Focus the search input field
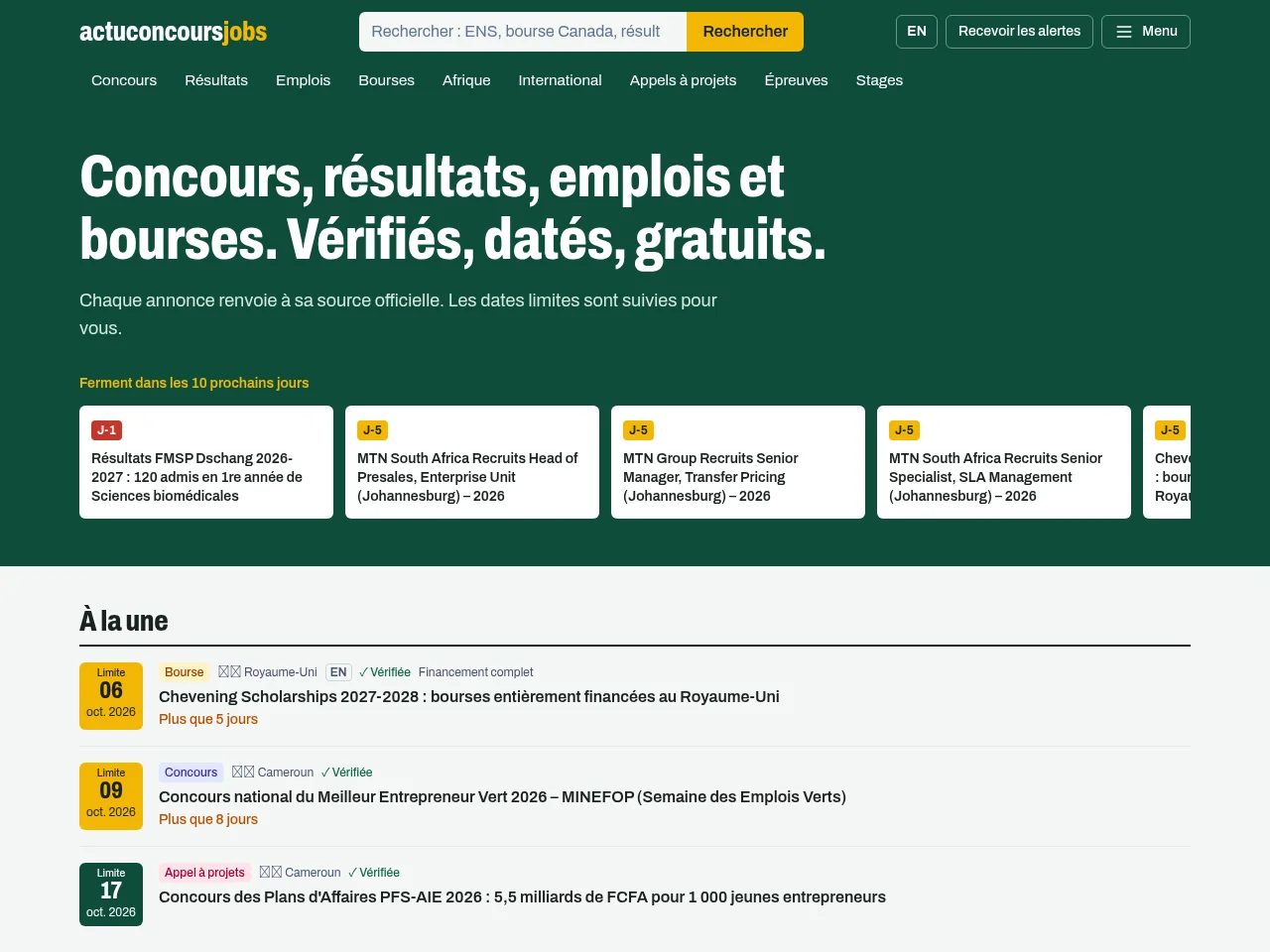This screenshot has width=1270, height=952. (x=523, y=32)
